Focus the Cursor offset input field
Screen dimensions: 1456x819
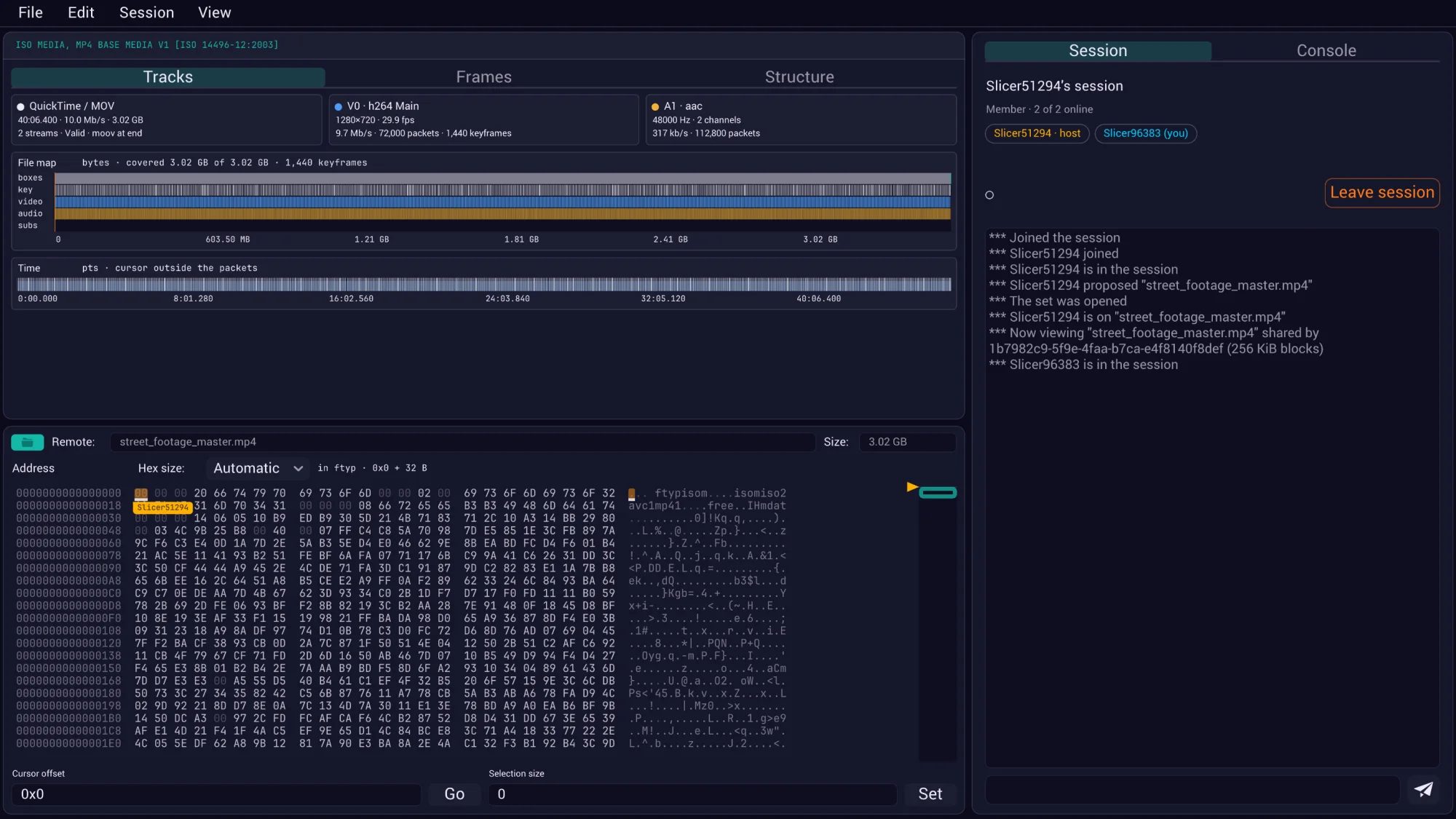pyautogui.click(x=216, y=794)
